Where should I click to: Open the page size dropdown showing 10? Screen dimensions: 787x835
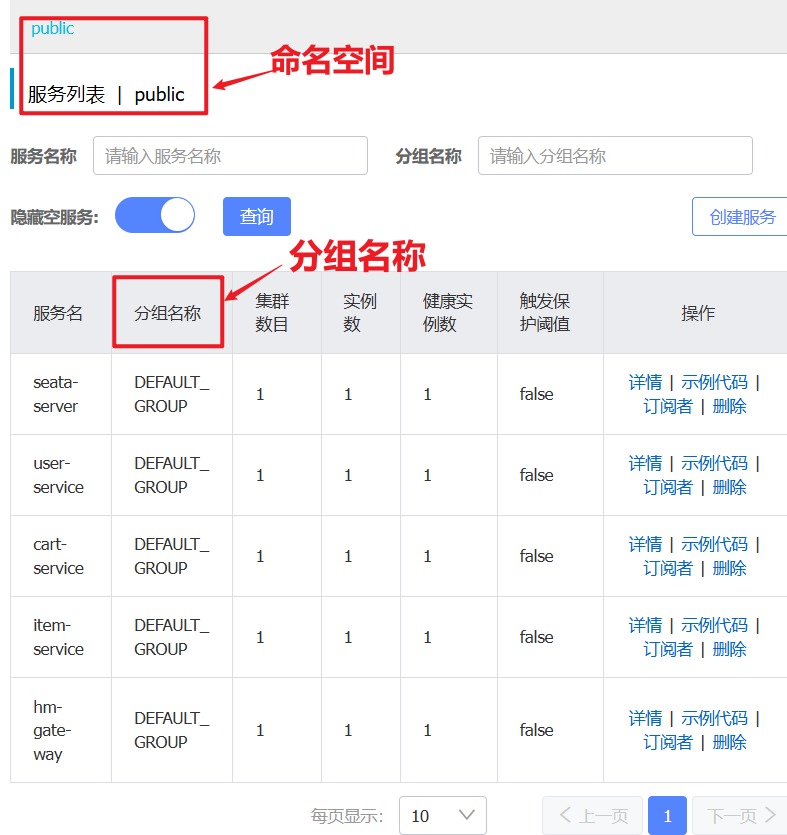[442, 815]
